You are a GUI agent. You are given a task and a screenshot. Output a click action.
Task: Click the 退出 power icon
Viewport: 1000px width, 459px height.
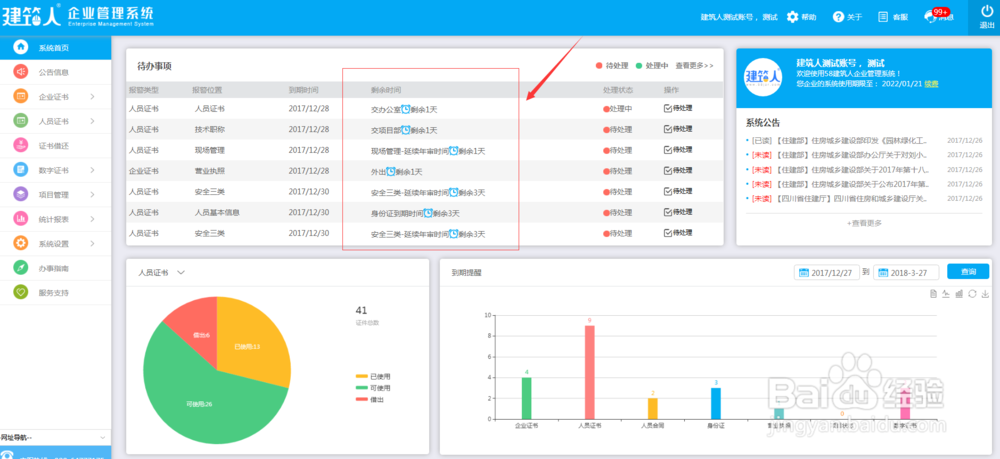click(x=987, y=11)
